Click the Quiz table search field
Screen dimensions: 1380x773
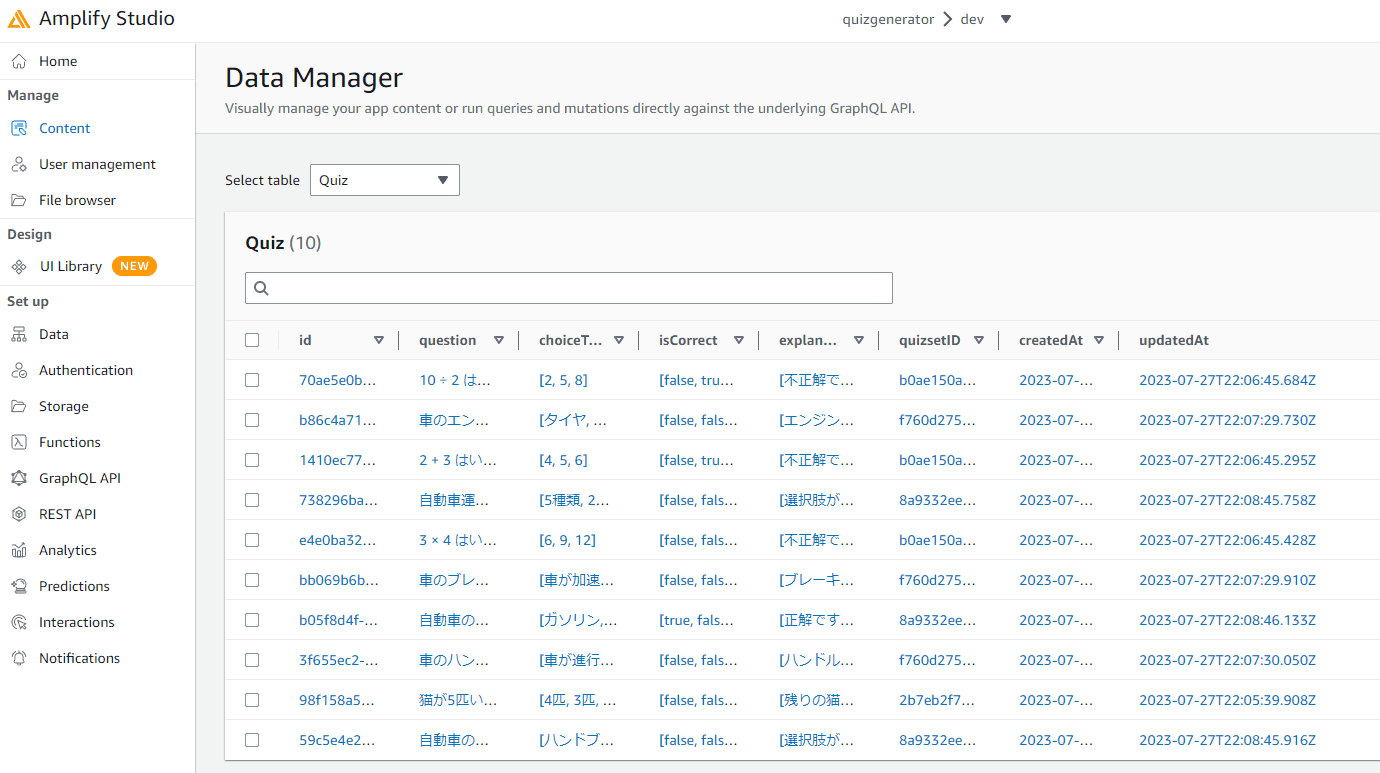(x=580, y=288)
